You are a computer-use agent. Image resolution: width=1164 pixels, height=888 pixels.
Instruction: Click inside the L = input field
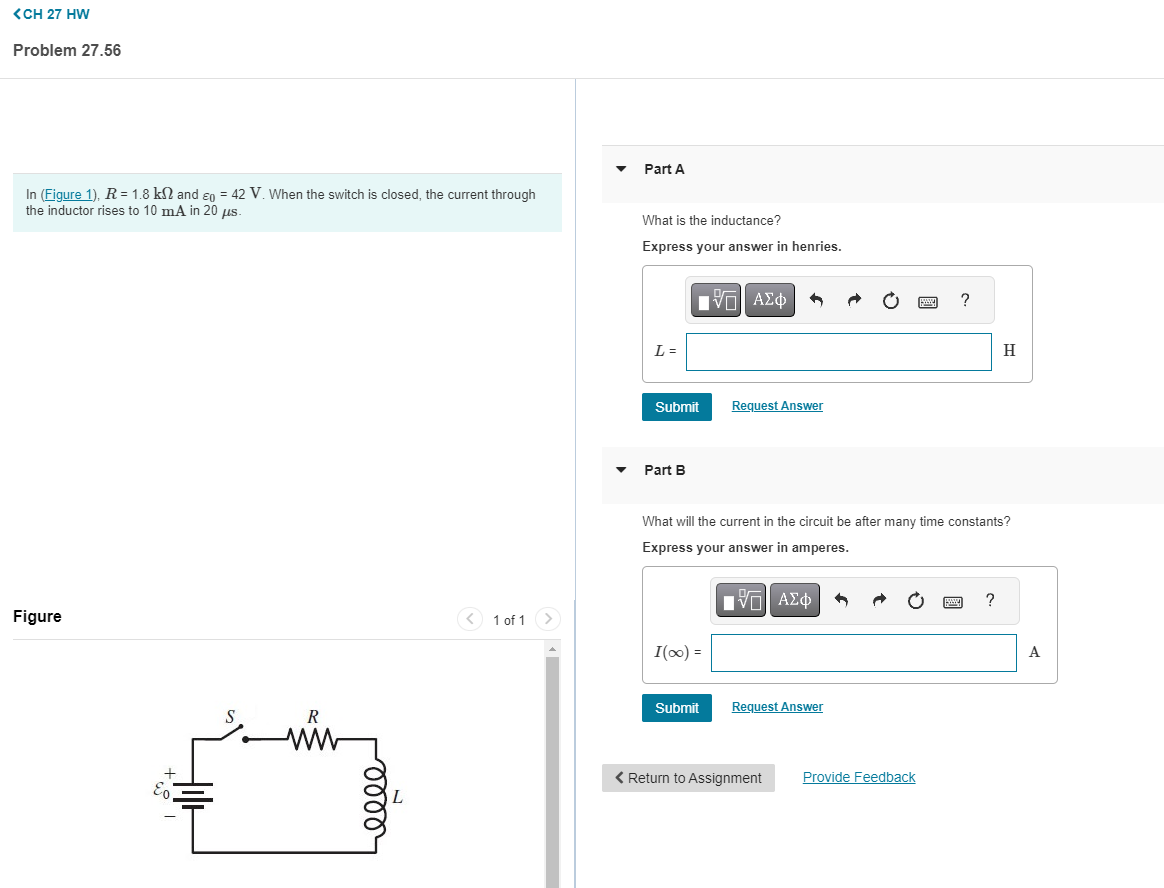click(x=838, y=351)
